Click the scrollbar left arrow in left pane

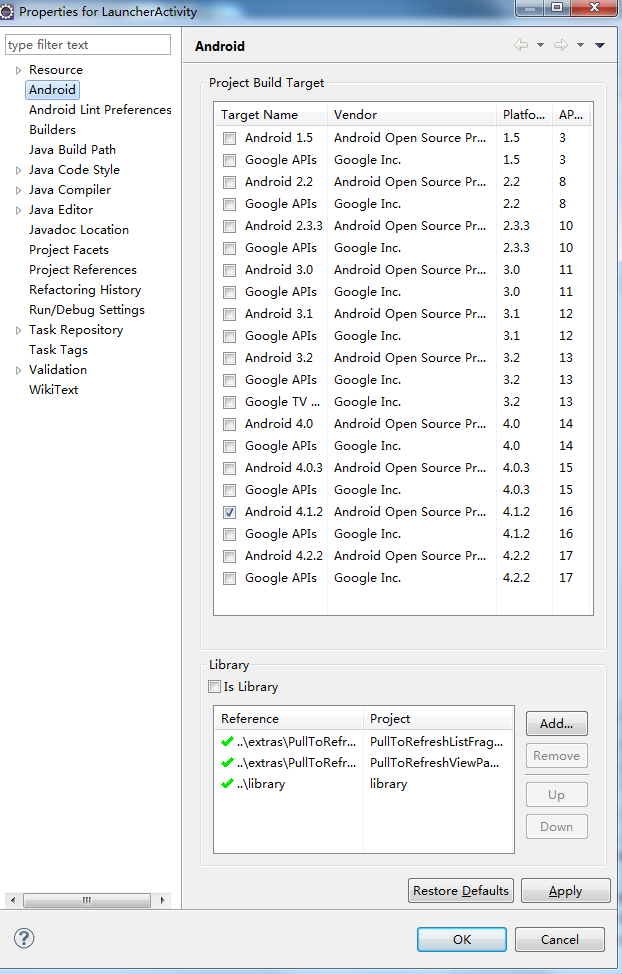click(x=12, y=899)
